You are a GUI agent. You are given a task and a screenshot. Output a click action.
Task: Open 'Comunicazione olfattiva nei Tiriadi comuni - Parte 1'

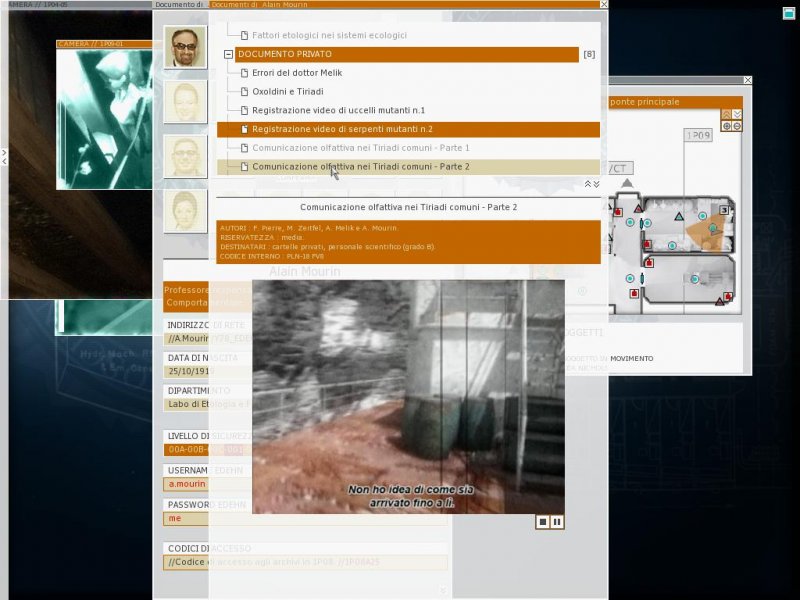(360, 148)
